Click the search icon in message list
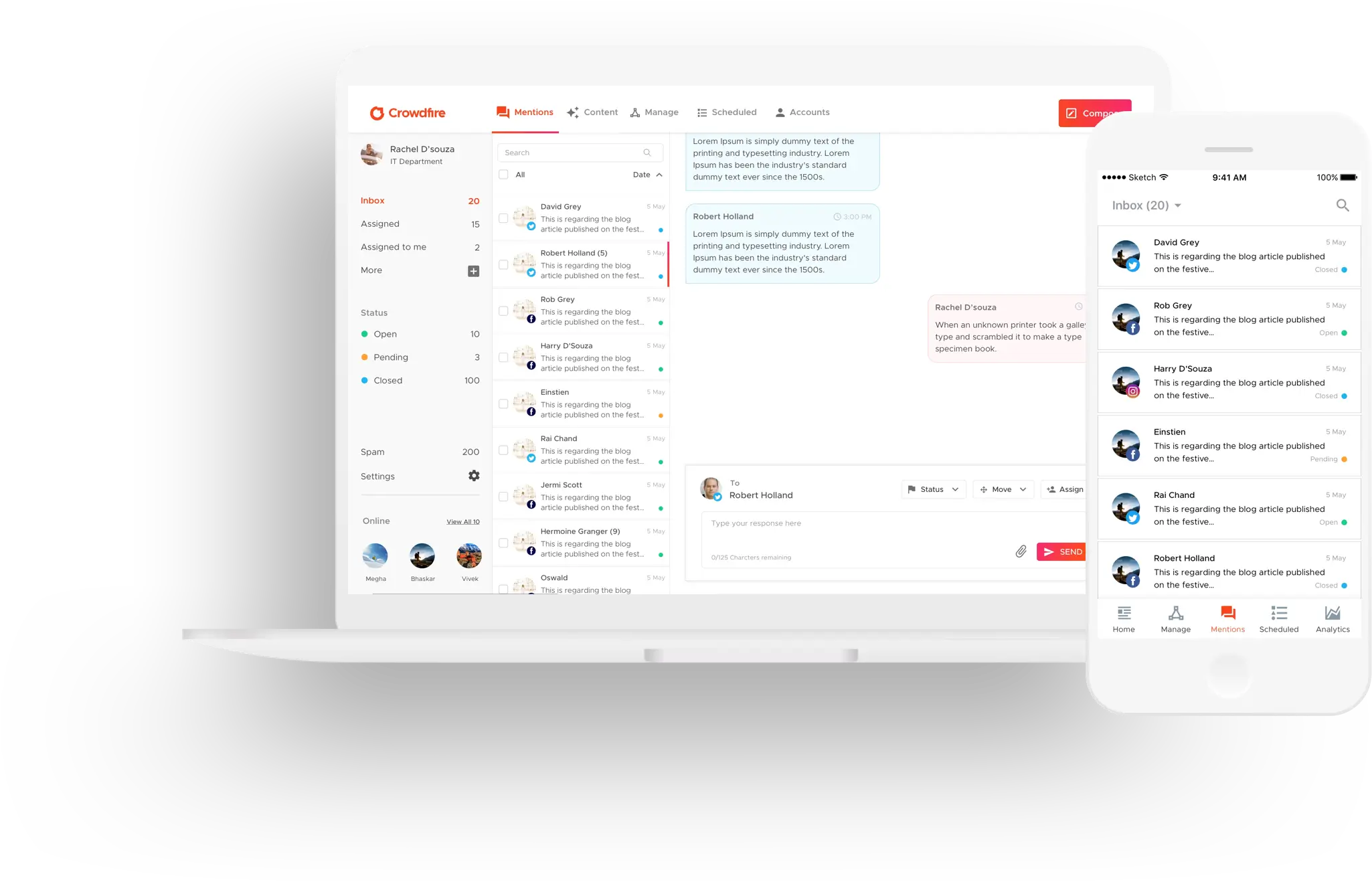 click(648, 152)
